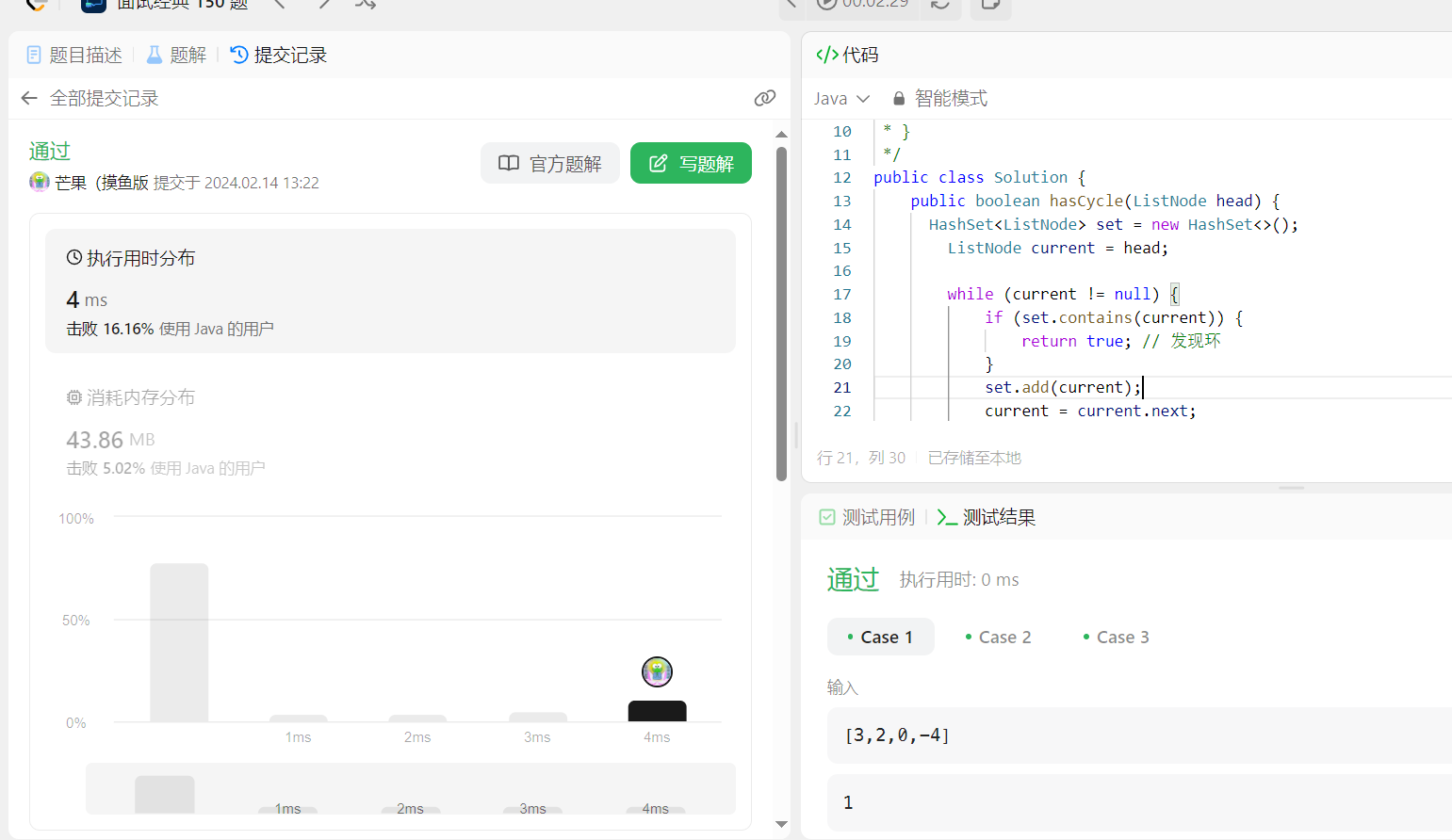Open the Java language dropdown
This screenshot has width=1452, height=840.
point(841,98)
